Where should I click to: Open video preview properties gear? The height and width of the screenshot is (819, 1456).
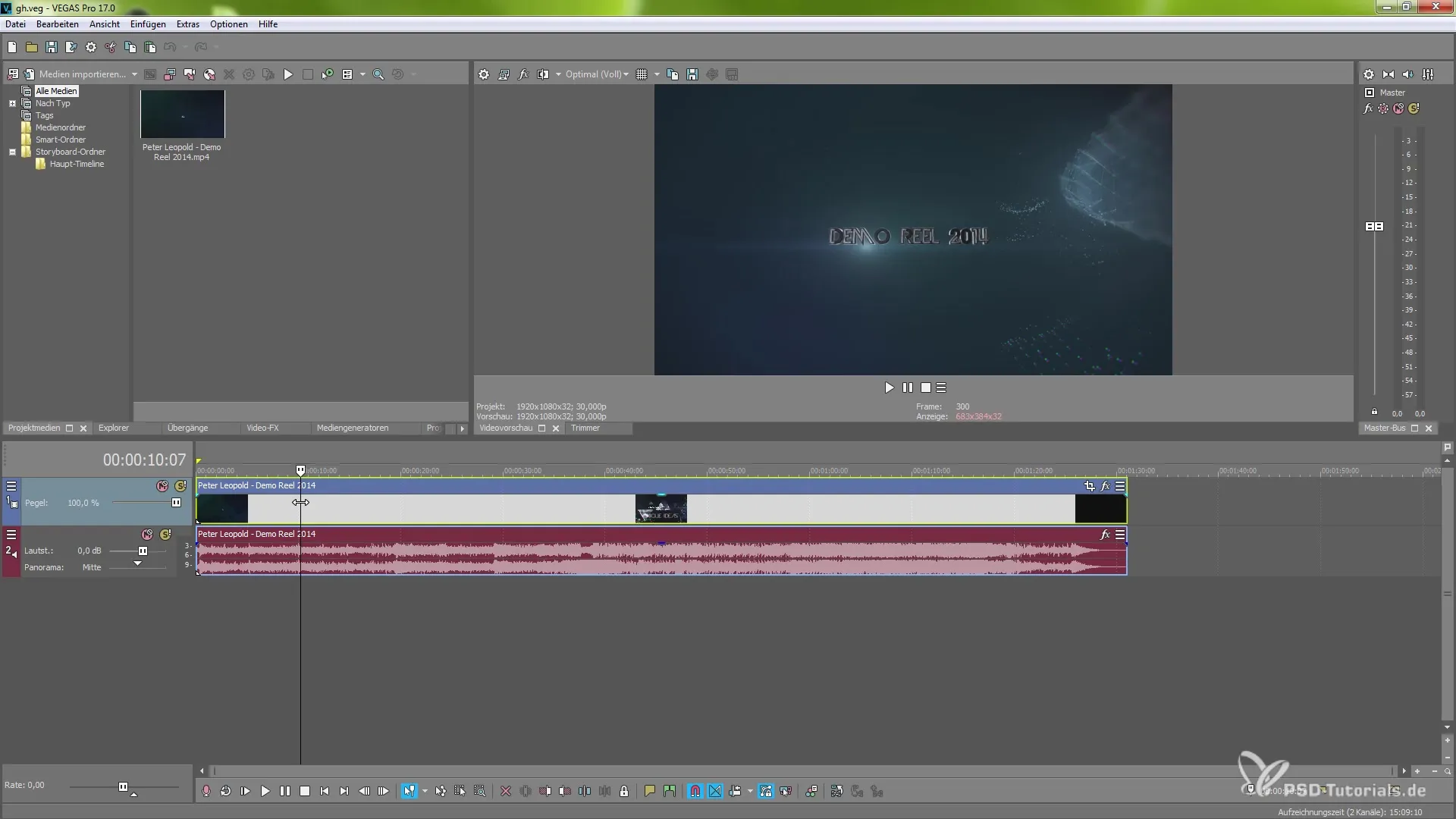(484, 74)
